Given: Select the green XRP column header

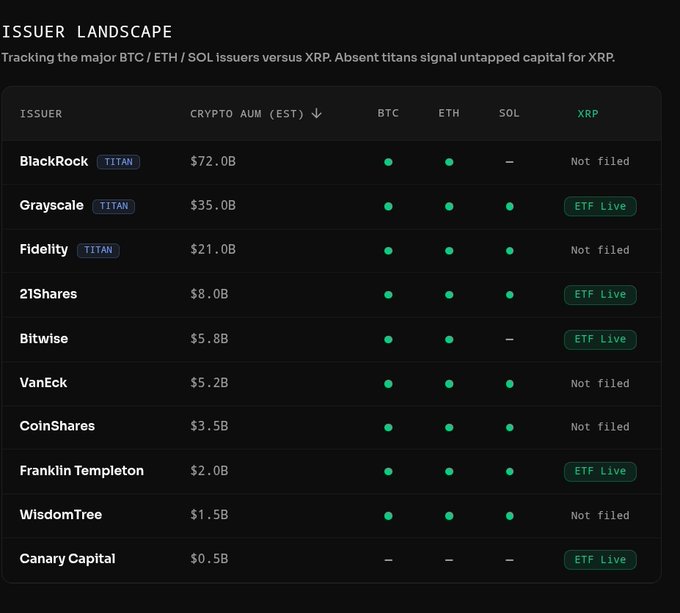Looking at the screenshot, I should point(588,114).
